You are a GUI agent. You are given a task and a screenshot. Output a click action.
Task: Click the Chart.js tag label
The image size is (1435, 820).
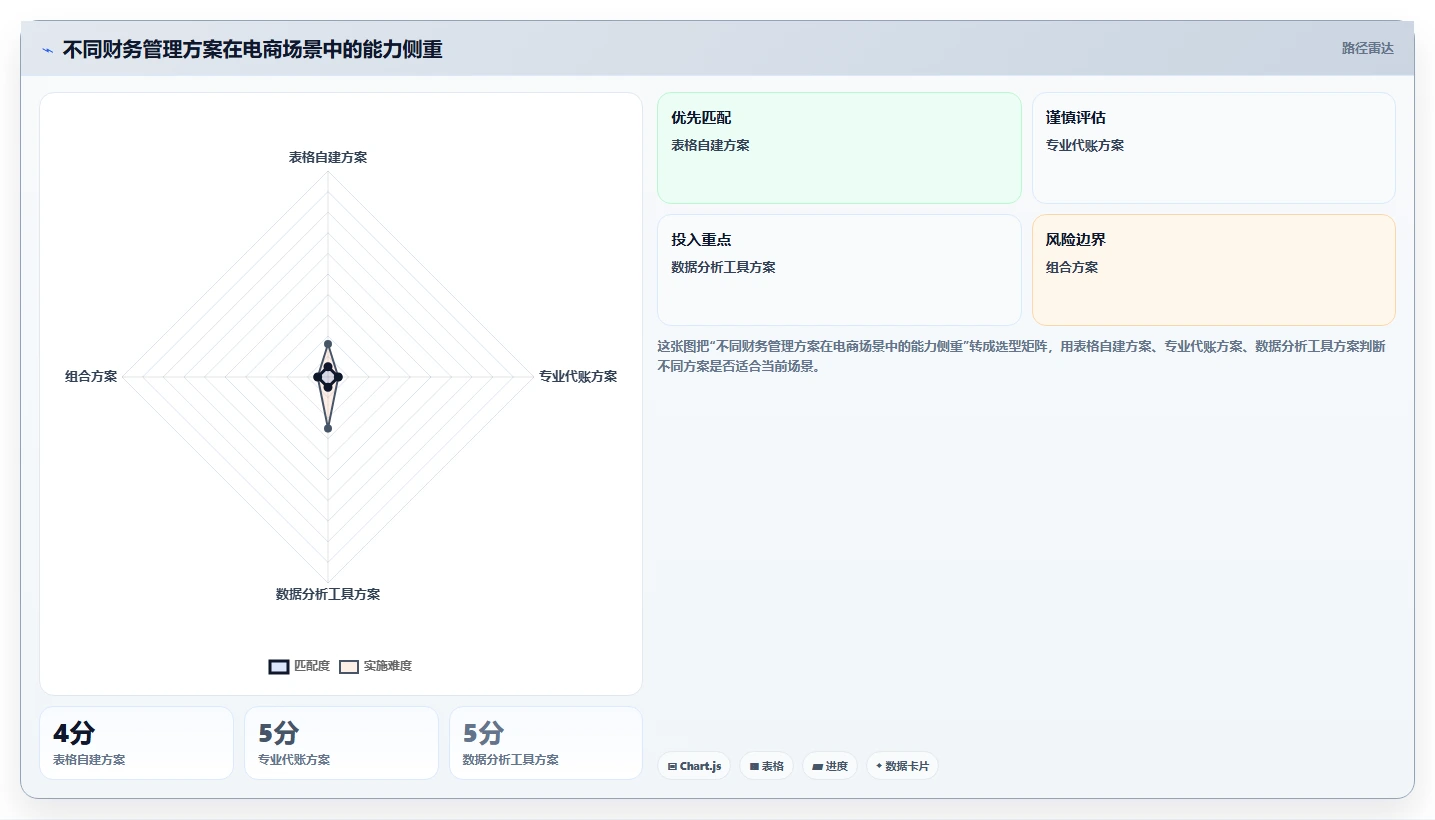coord(700,766)
